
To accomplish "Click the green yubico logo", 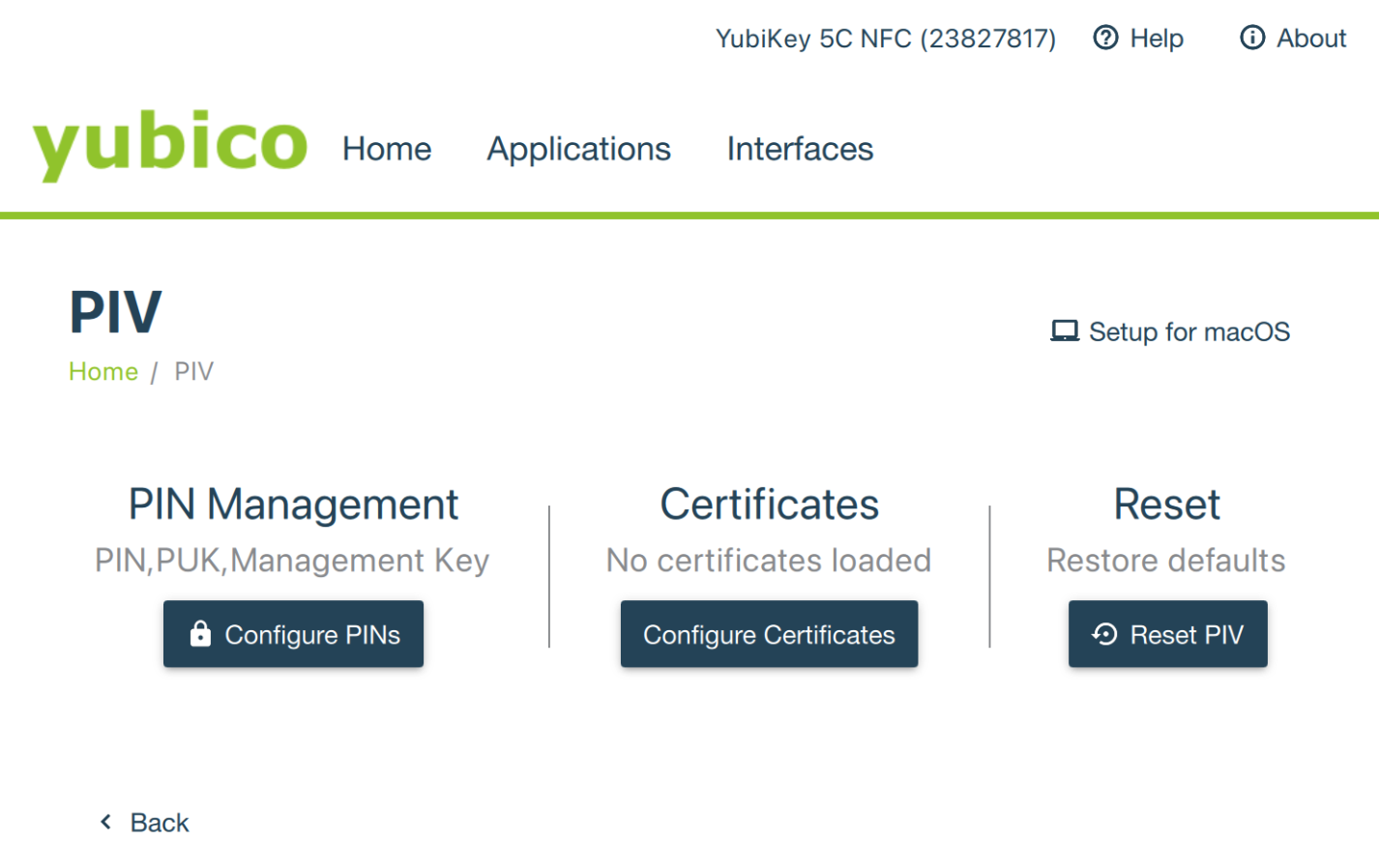I will click(170, 144).
